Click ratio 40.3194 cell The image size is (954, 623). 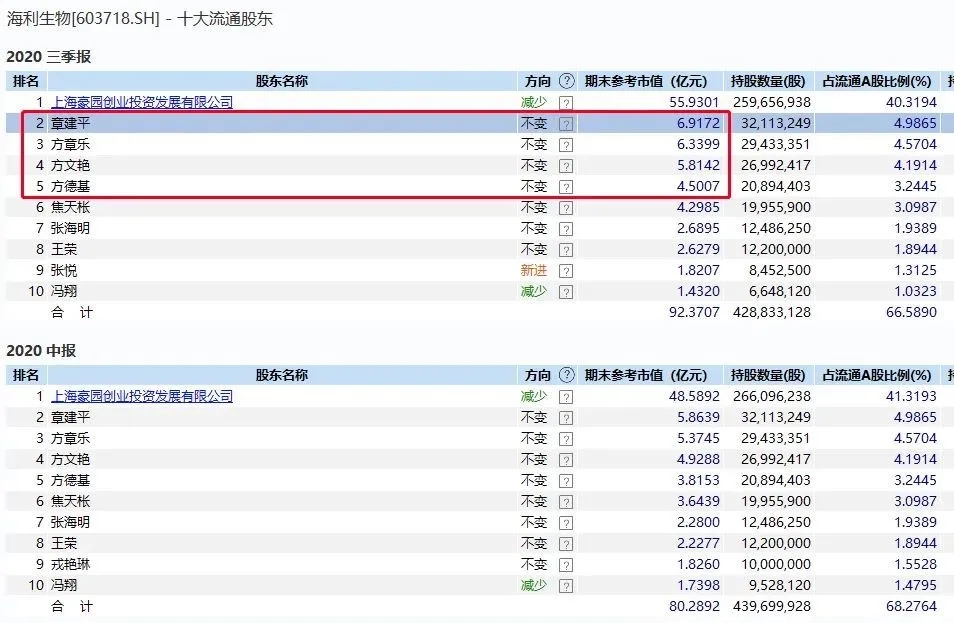(911, 102)
